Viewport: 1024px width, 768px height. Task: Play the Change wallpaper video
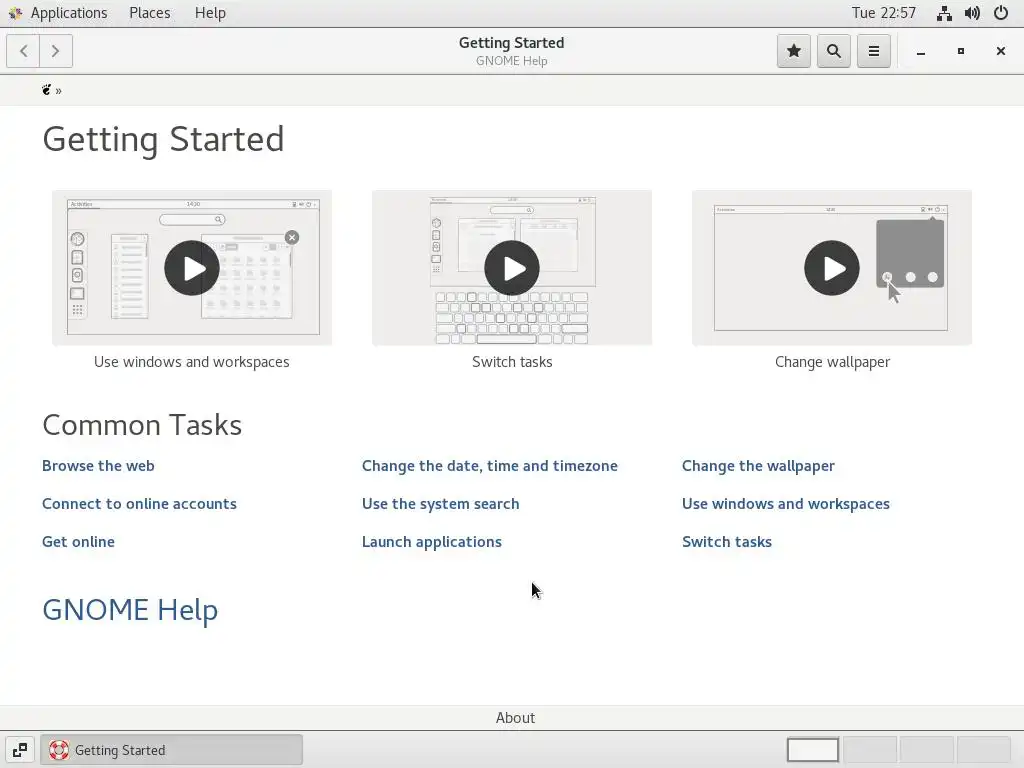[831, 268]
